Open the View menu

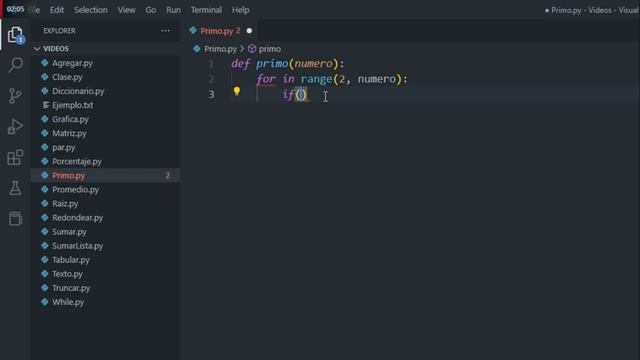click(127, 10)
